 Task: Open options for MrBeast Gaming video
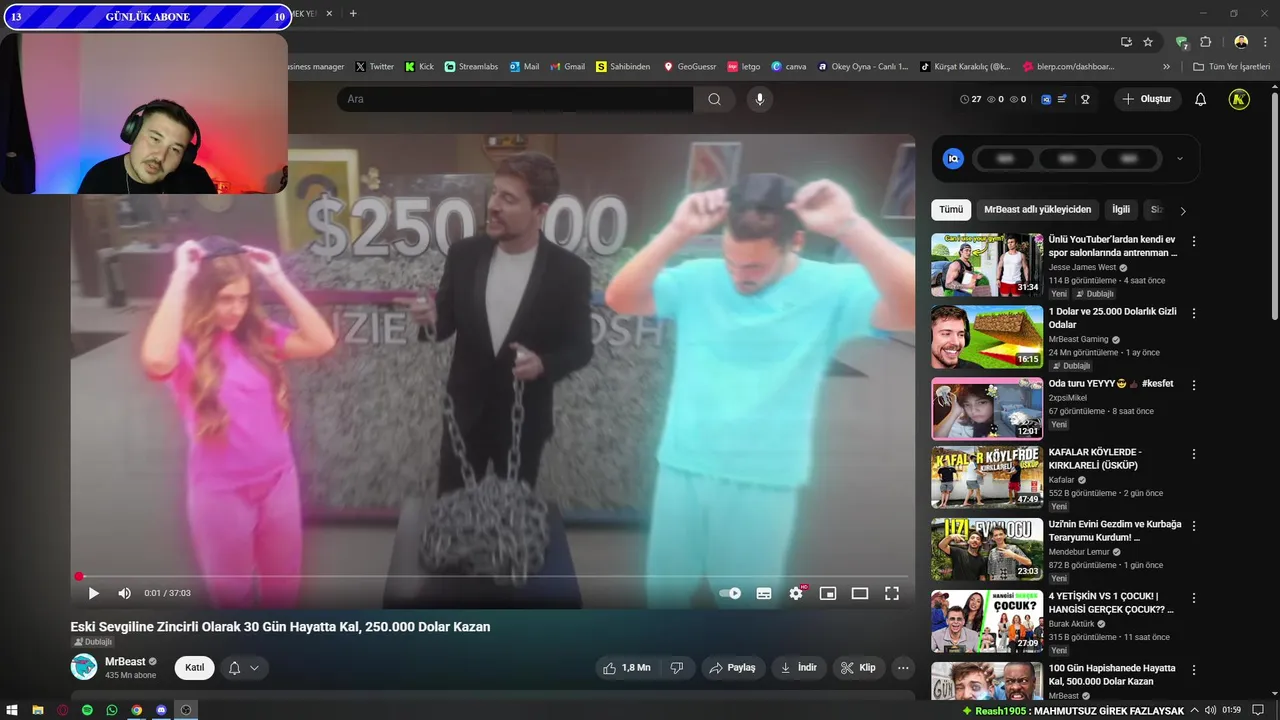[x=1193, y=313]
